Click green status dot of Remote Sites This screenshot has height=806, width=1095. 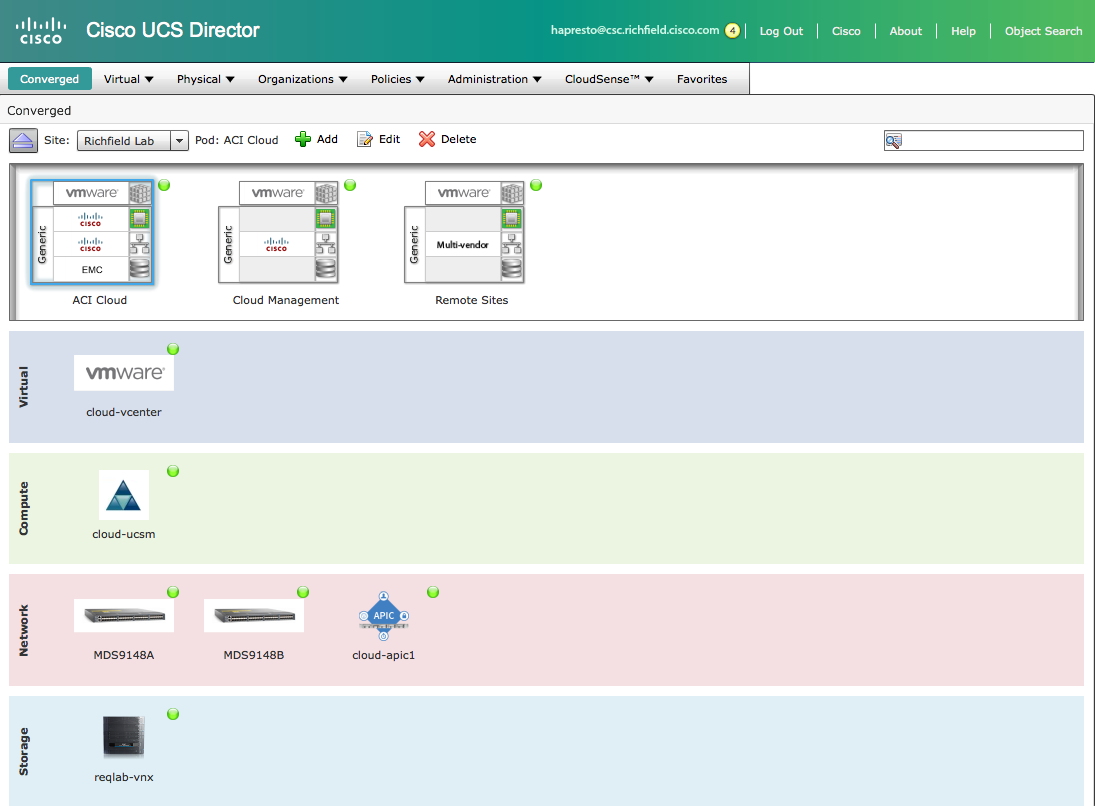point(536,185)
